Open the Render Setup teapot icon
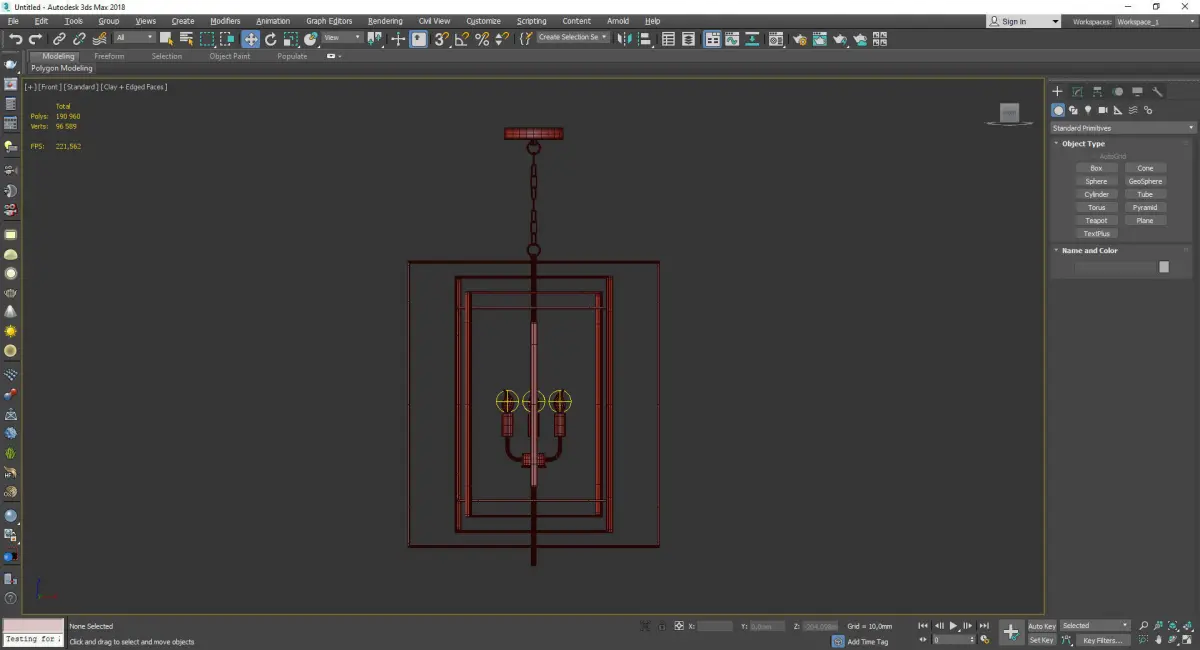The width and height of the screenshot is (1200, 650). 799,39
